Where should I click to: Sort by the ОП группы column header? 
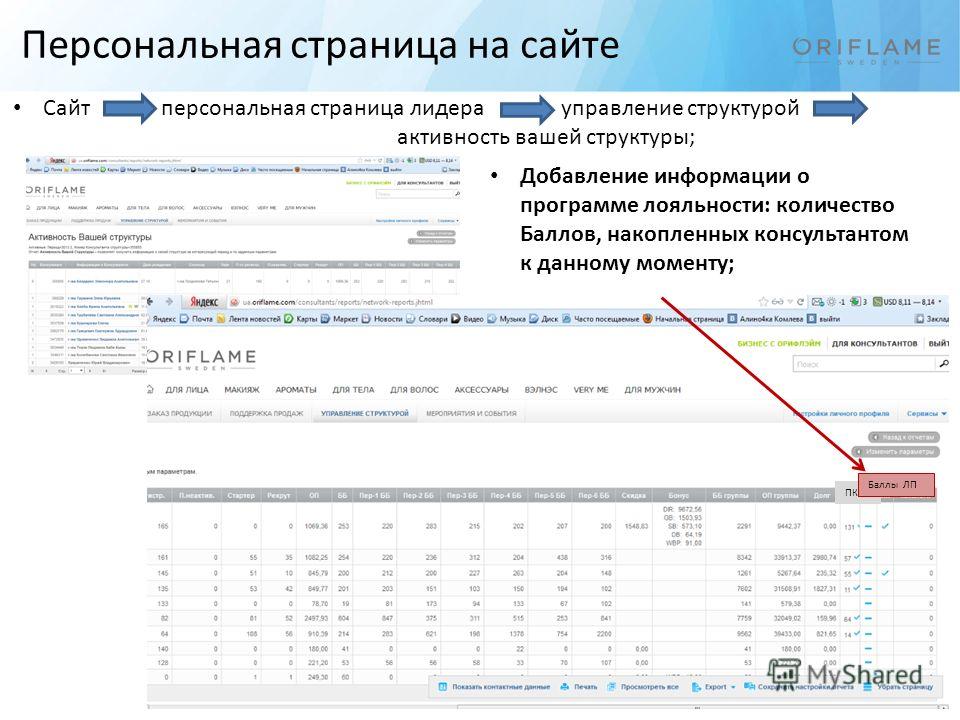780,495
